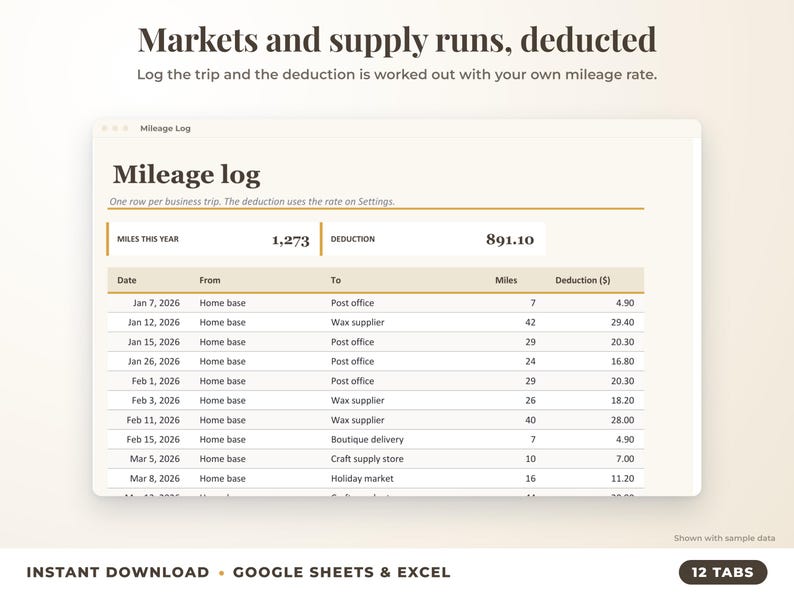Click Craft supply store destination cell
794x596 pixels.
click(x=367, y=459)
